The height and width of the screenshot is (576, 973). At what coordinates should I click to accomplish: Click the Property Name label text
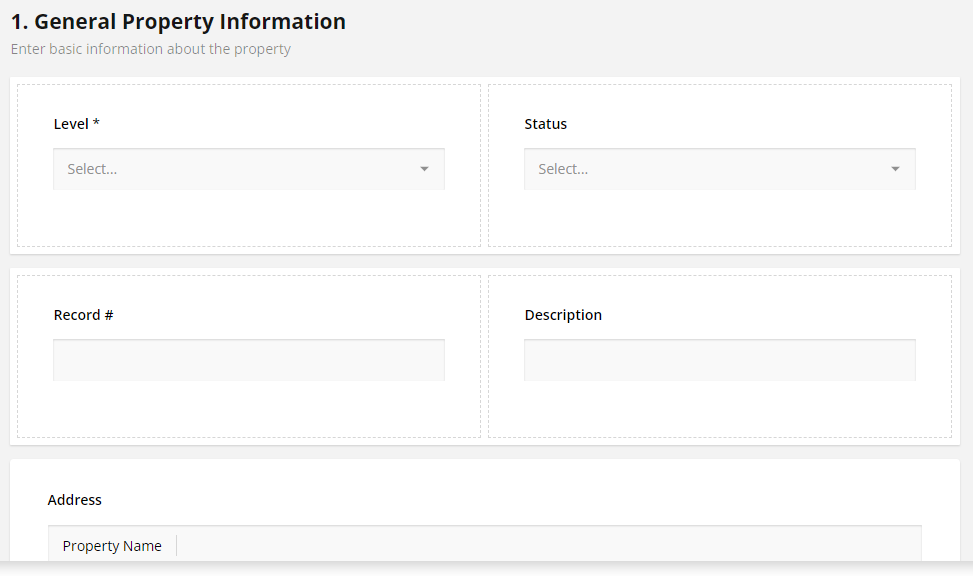112,546
